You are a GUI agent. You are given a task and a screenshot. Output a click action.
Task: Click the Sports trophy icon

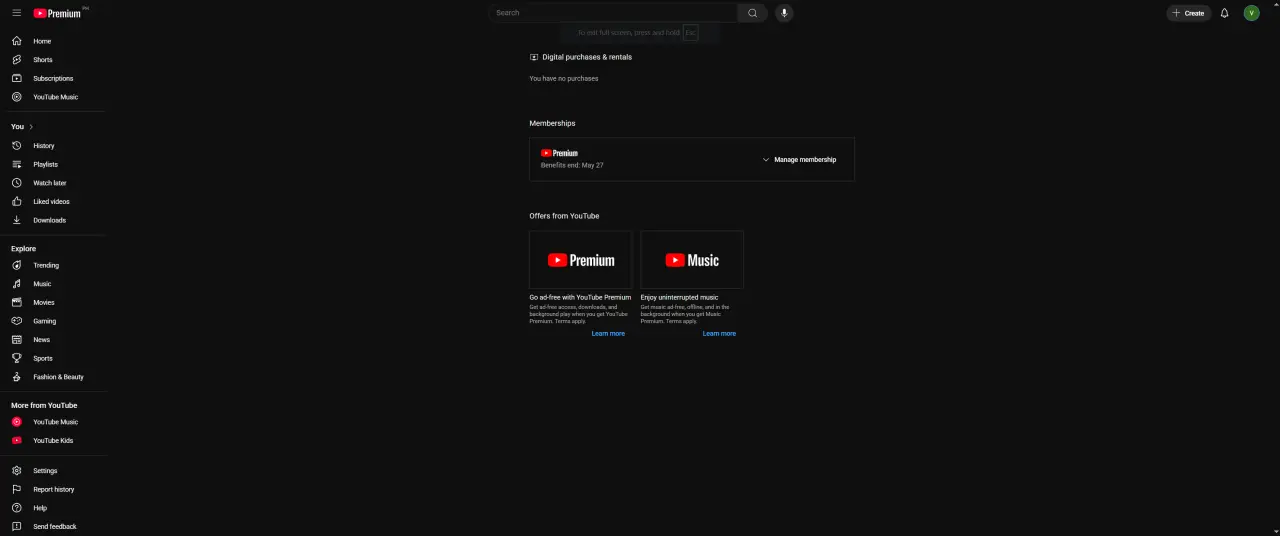pyautogui.click(x=16, y=358)
